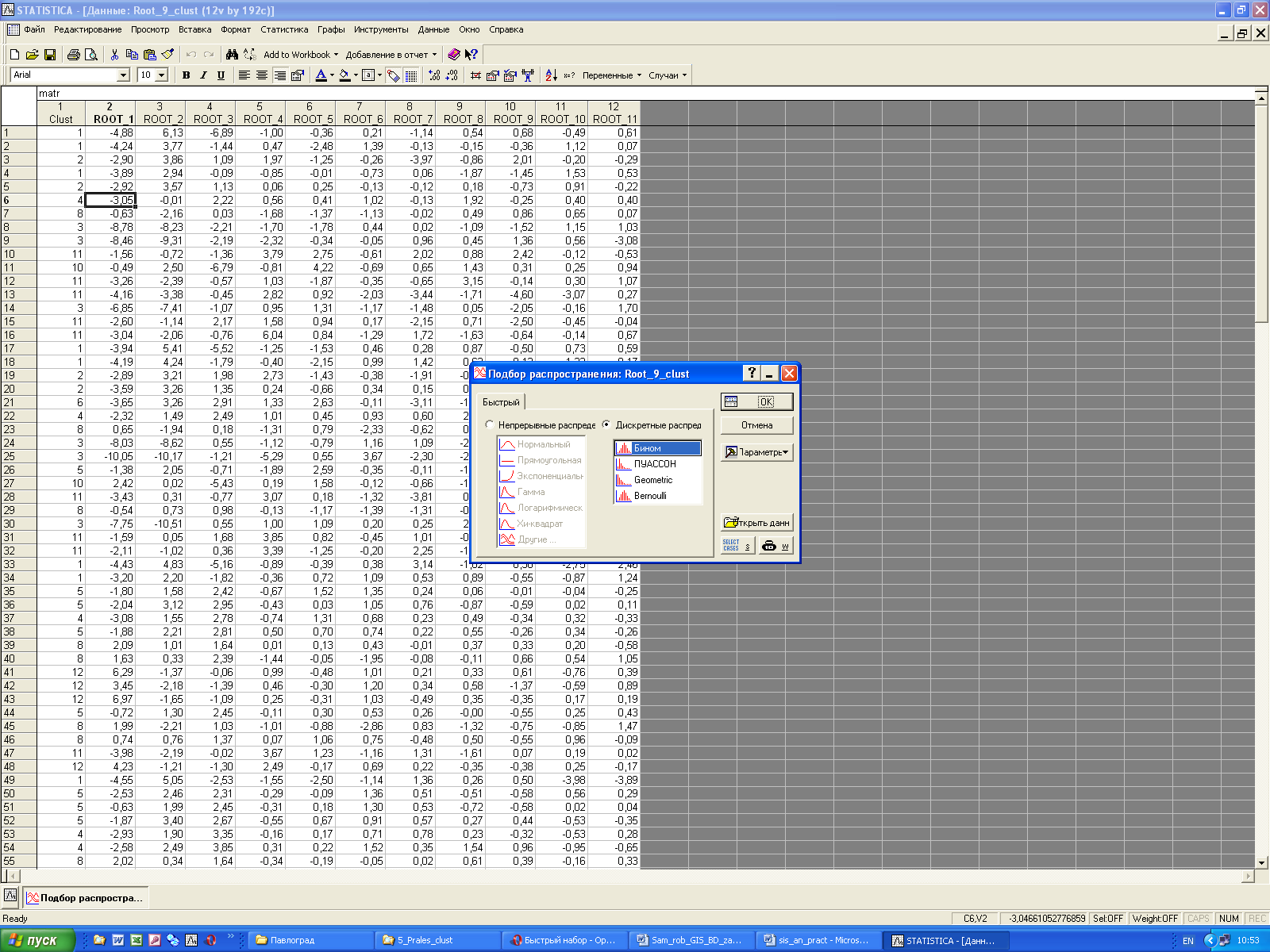Open font color dropdown arrow

[x=332, y=75]
